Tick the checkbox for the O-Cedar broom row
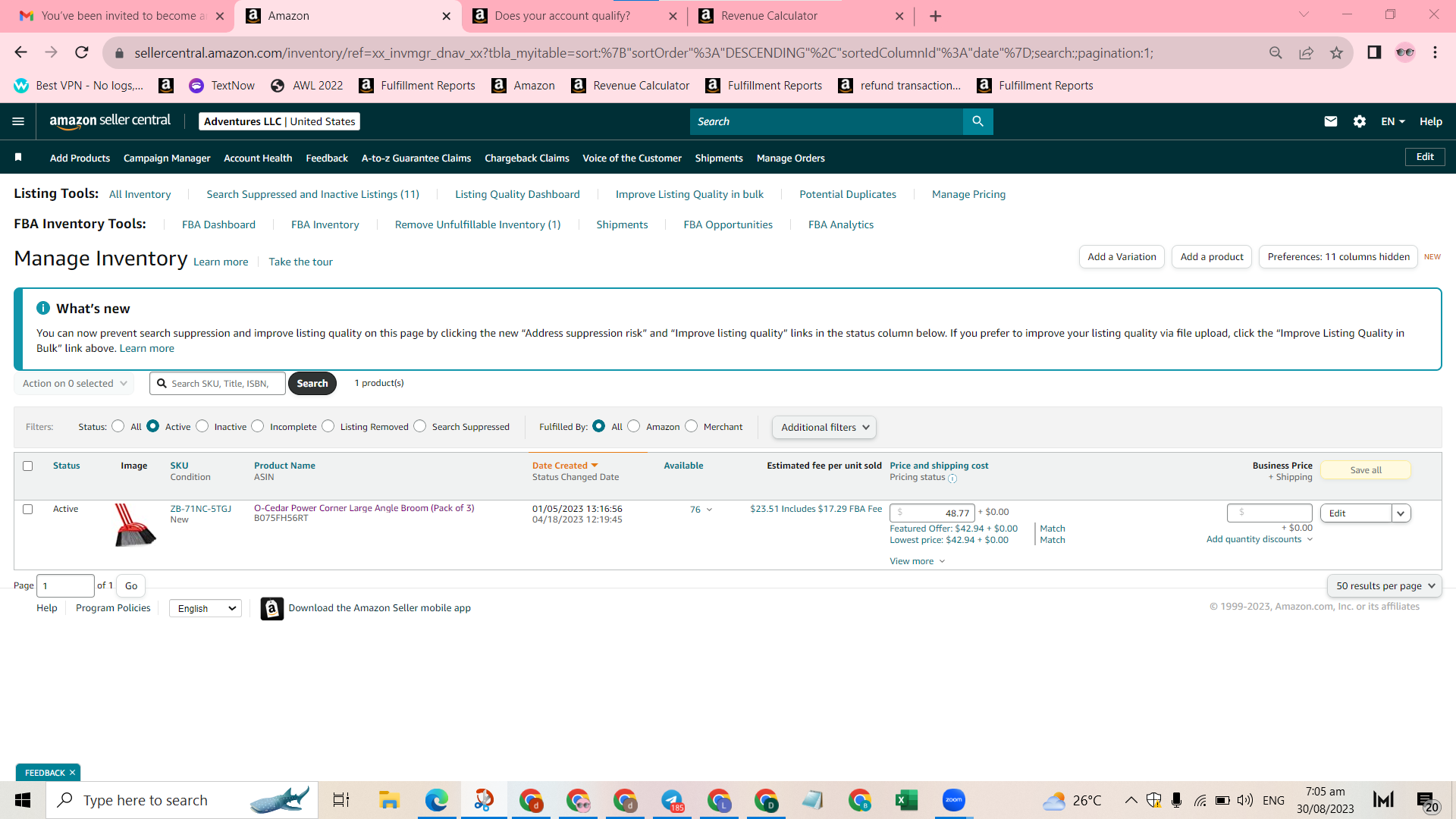This screenshot has width=1456, height=819. (x=28, y=510)
